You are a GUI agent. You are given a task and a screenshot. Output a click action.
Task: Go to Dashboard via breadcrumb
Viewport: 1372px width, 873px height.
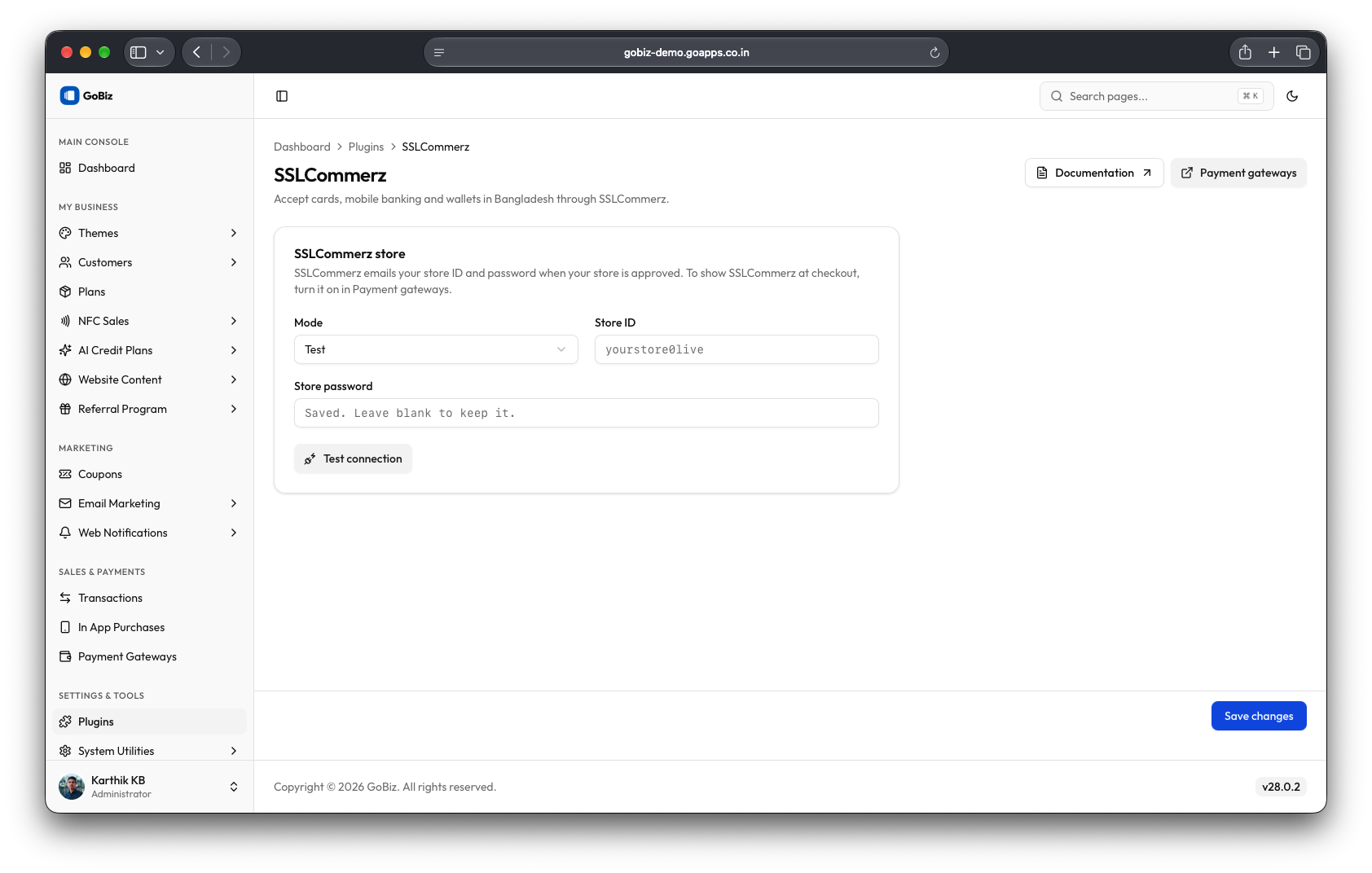pos(302,147)
